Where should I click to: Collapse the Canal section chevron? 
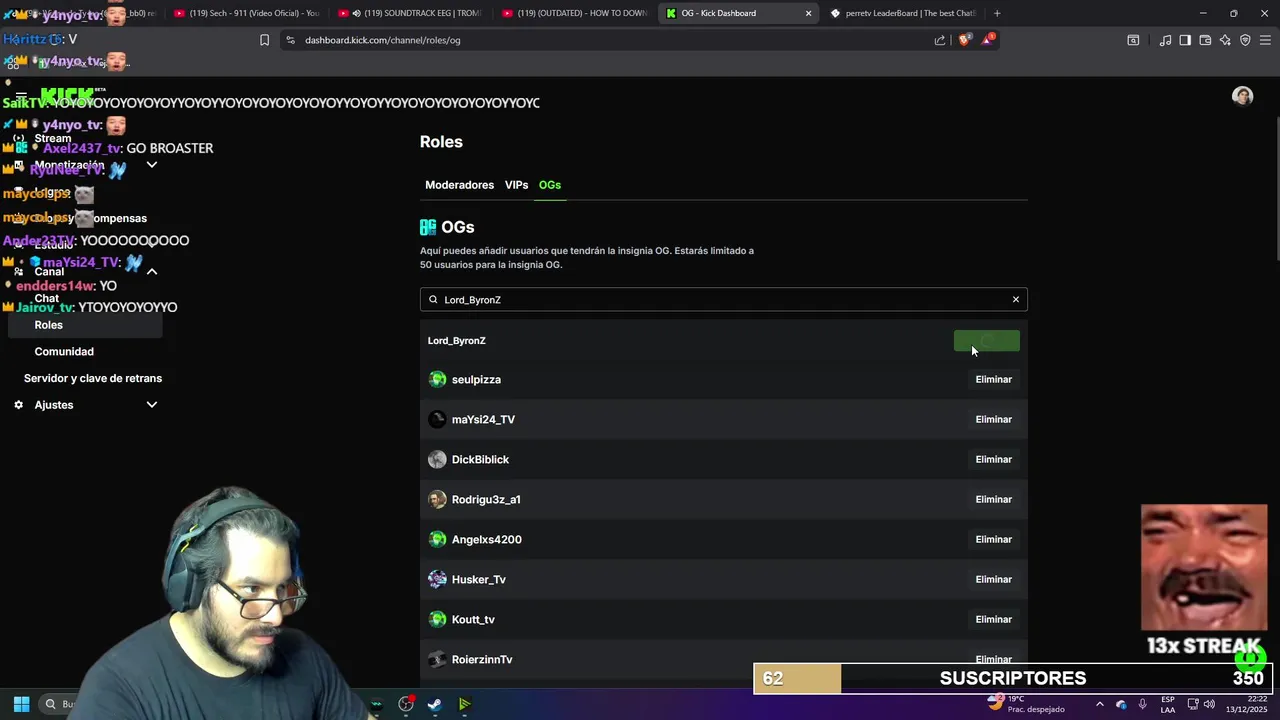(x=152, y=272)
